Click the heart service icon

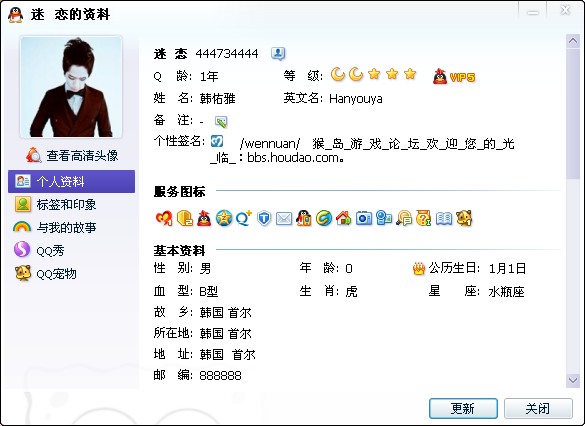[164, 218]
